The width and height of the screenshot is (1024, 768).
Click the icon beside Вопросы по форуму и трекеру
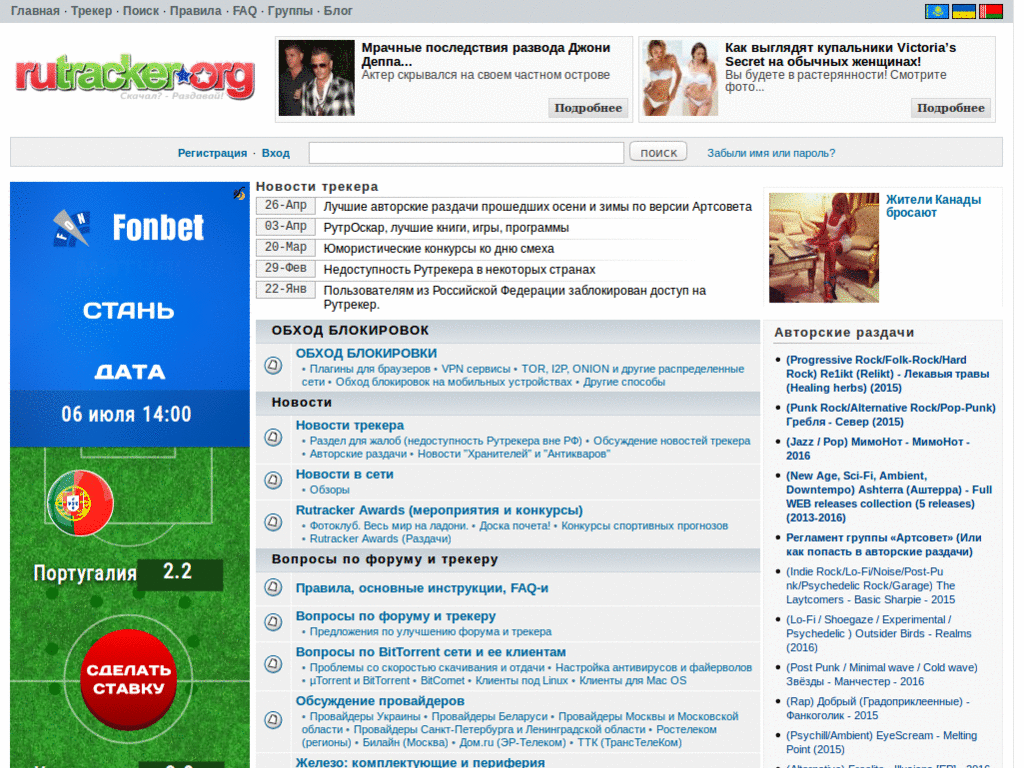[x=272, y=622]
